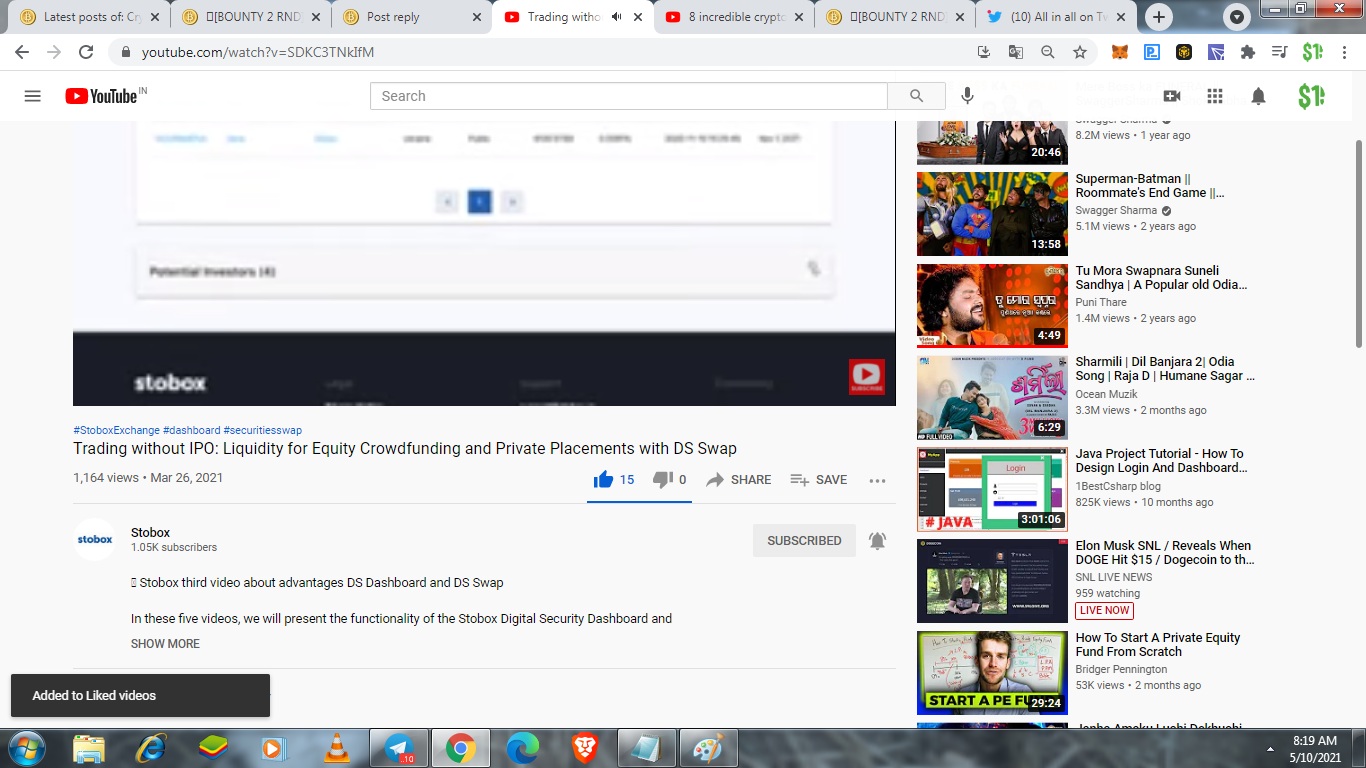This screenshot has height=768, width=1366.
Task: Click the YouTube search magnifier button
Action: tap(916, 96)
